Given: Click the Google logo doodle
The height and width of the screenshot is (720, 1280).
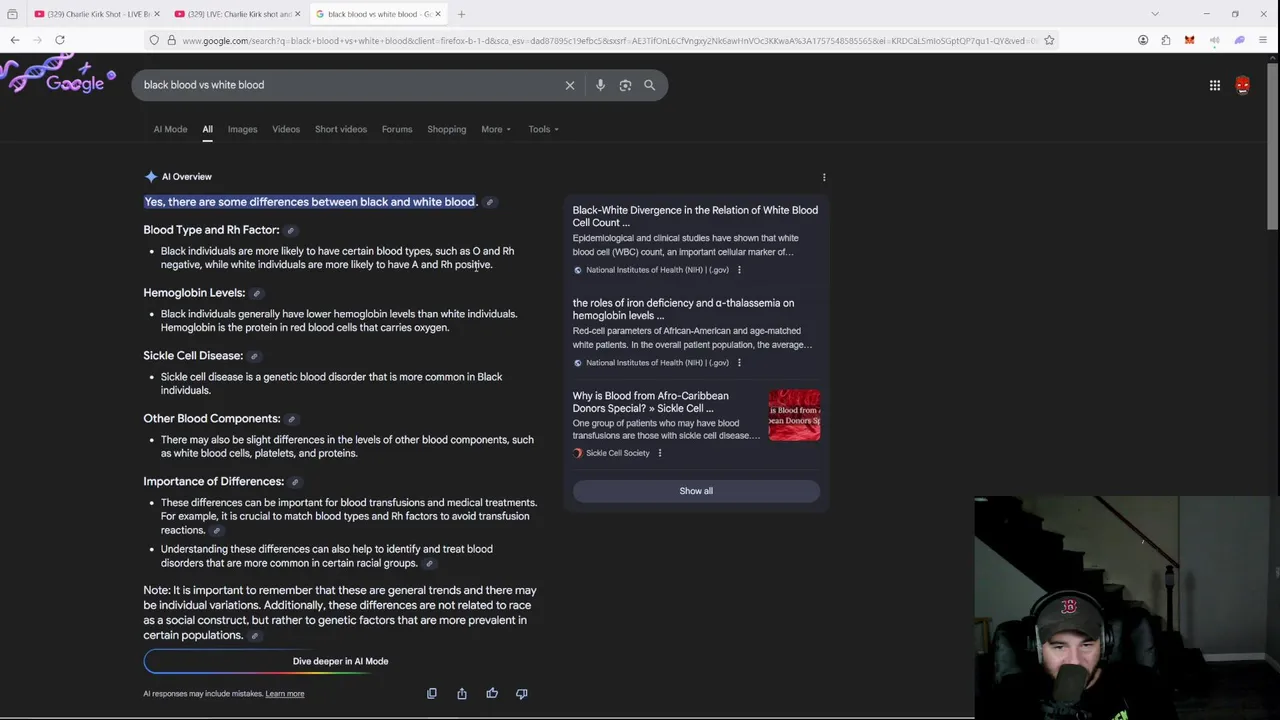Looking at the screenshot, I should point(60,78).
